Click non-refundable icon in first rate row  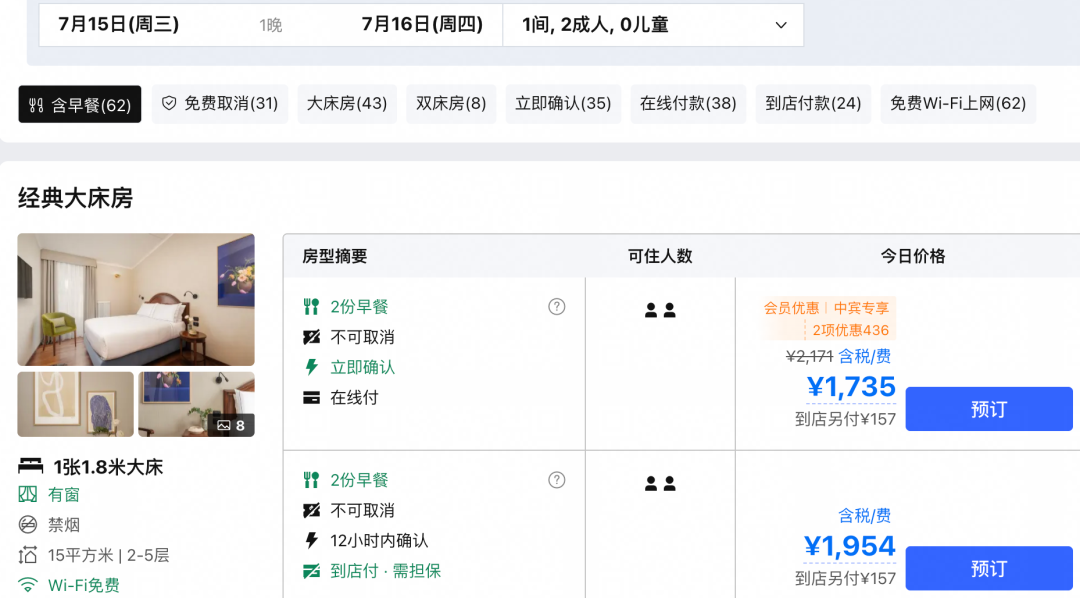coord(311,337)
